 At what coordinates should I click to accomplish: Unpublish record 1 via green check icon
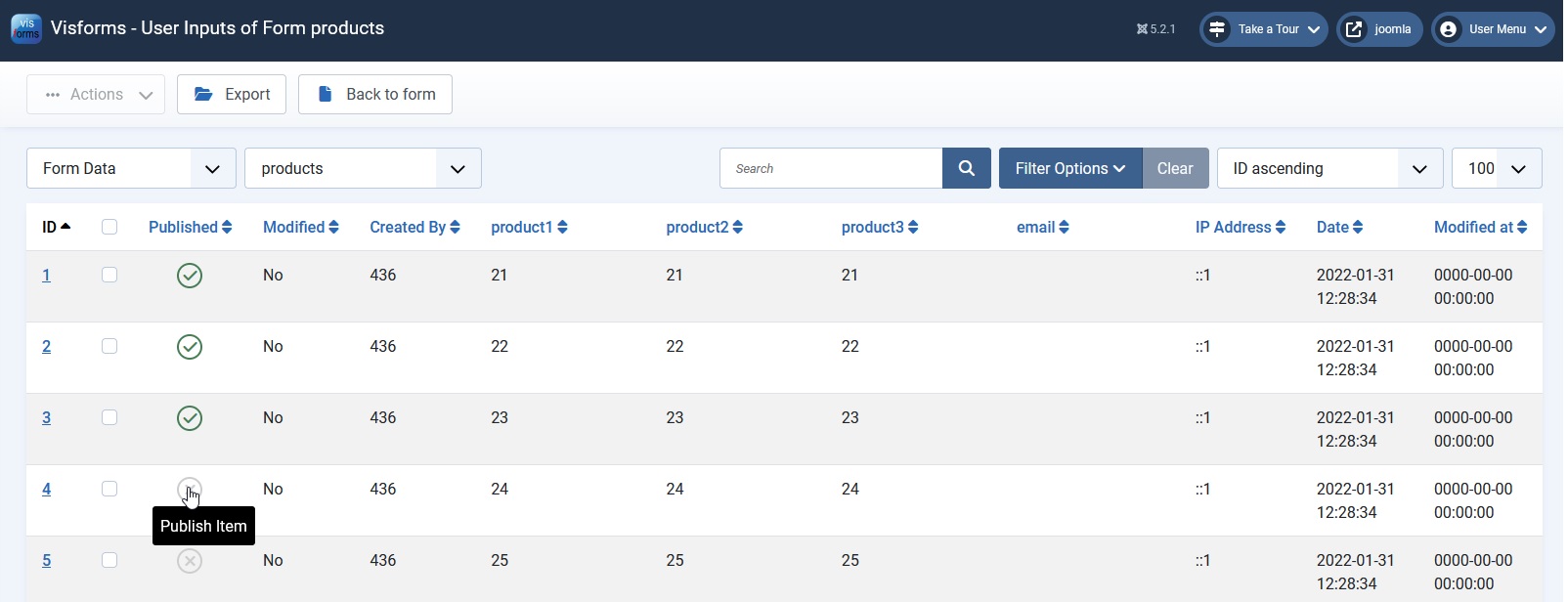click(190, 276)
